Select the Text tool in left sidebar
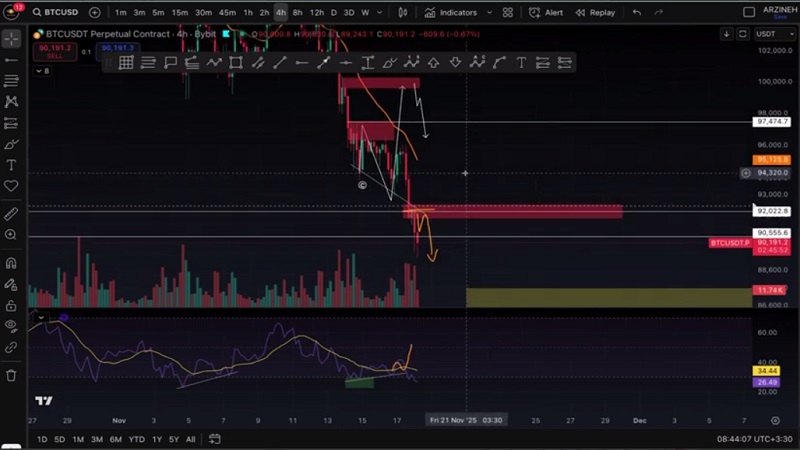This screenshot has height=450, width=800. coord(12,165)
